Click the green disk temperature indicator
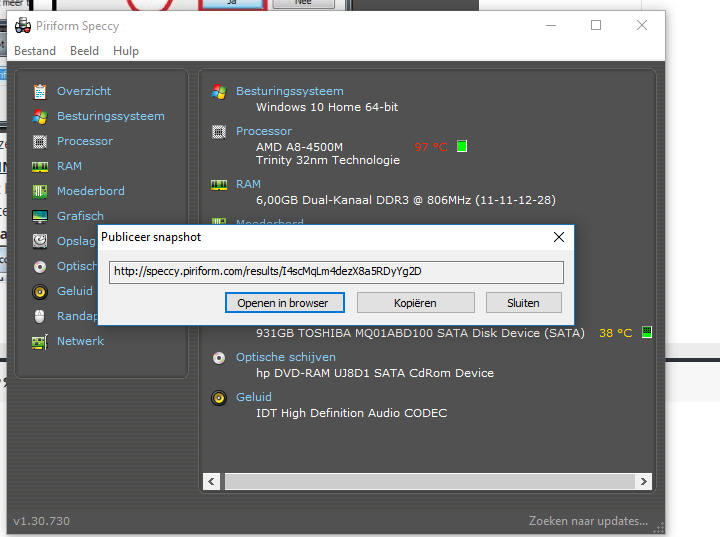720x537 pixels. click(x=647, y=332)
